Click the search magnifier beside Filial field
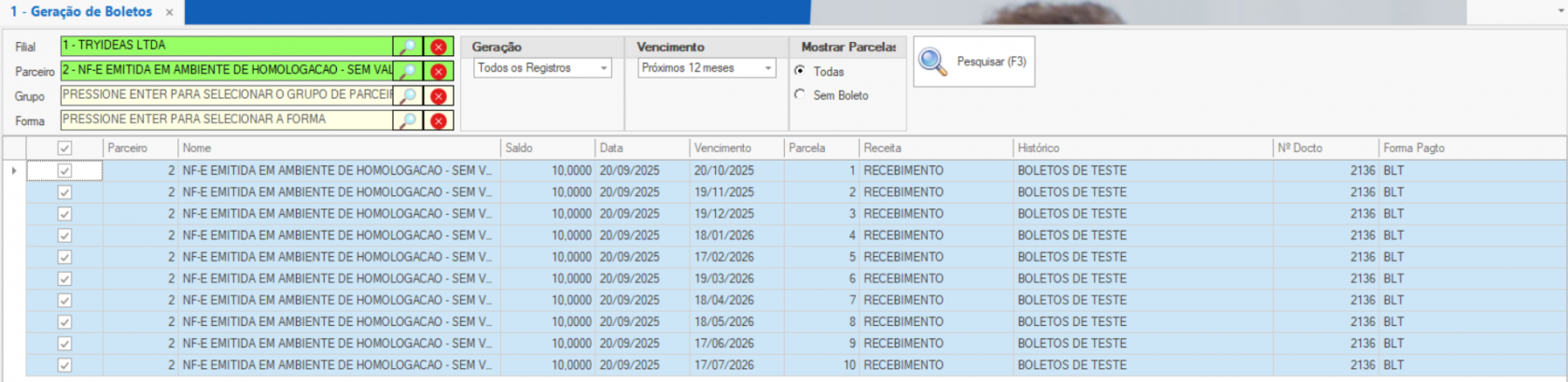Screen dimensions: 1568x382 [x=408, y=47]
